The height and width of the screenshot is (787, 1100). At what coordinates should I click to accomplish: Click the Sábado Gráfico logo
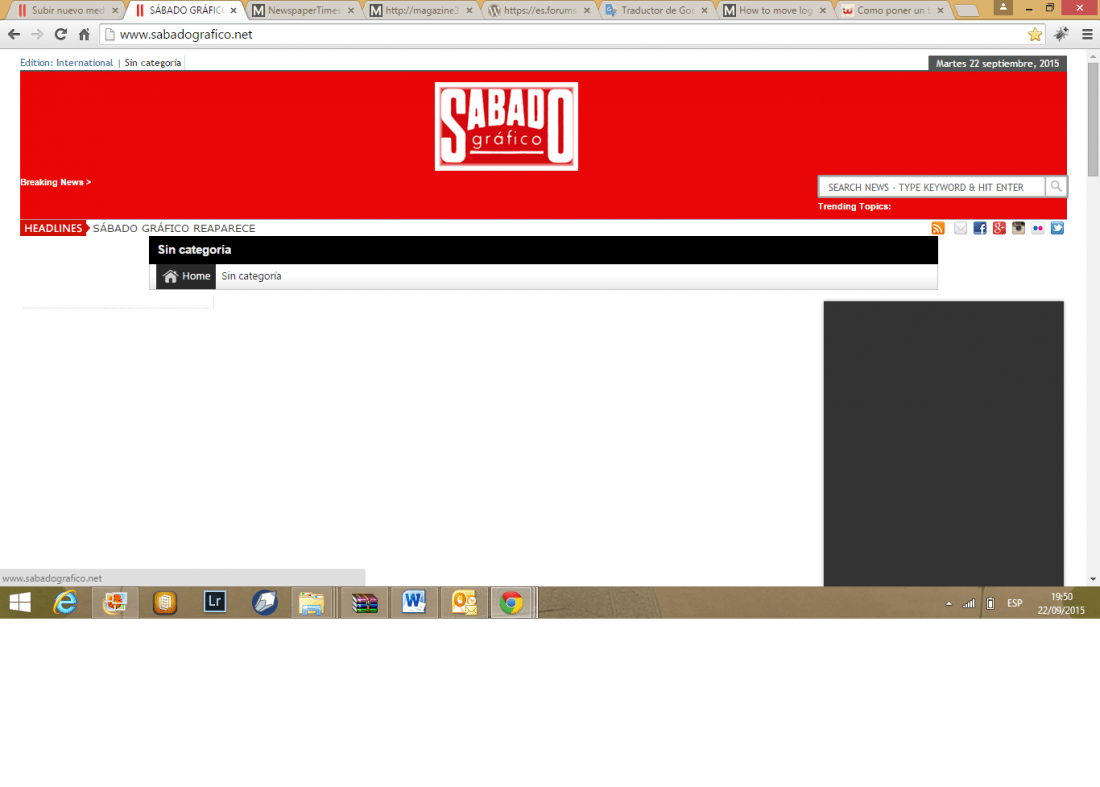(507, 126)
